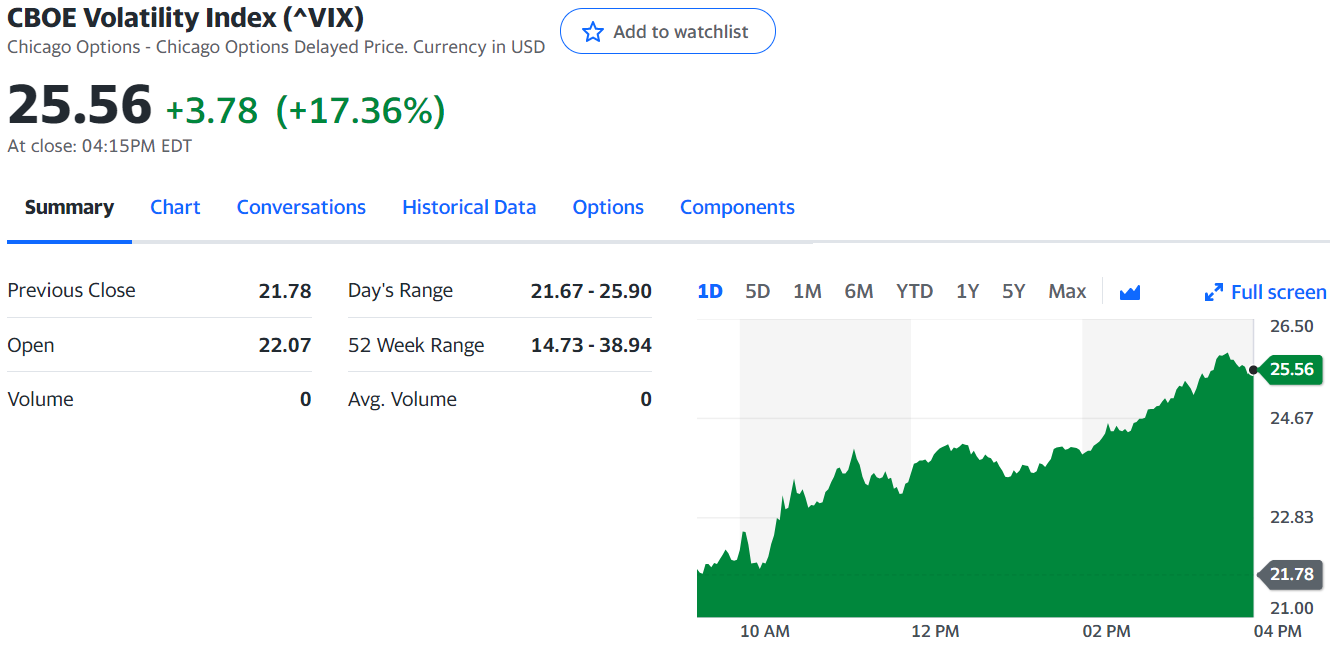Open the Summary tab
1330x645 pixels.
click(x=69, y=207)
